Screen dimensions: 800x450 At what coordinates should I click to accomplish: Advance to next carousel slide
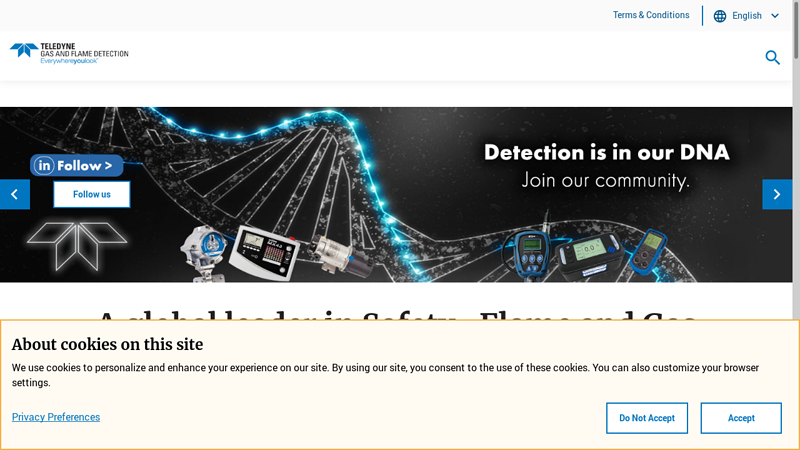coord(777,194)
